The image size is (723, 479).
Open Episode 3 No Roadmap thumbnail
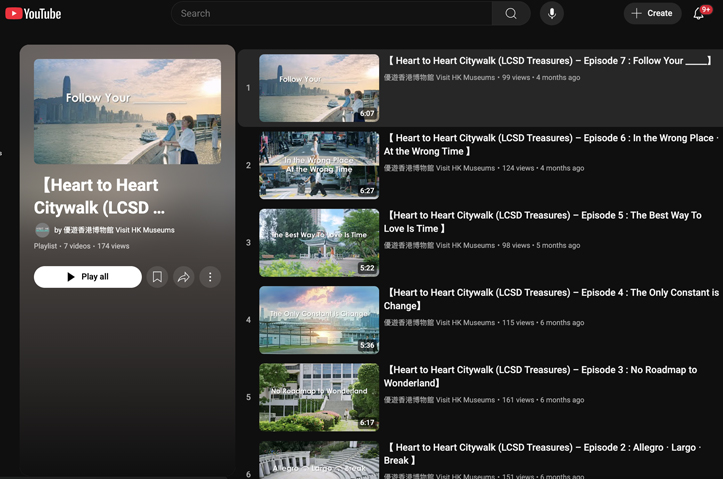coord(319,397)
